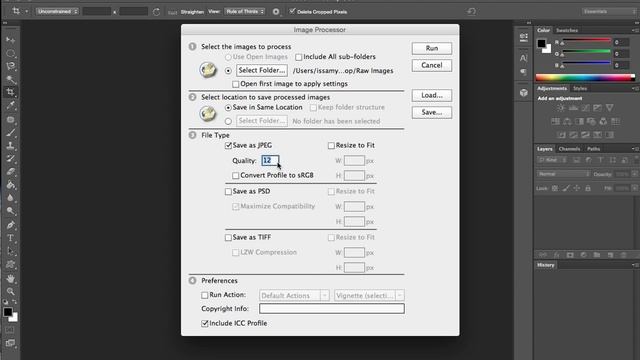Select the Clone Stamp tool

click(11, 145)
